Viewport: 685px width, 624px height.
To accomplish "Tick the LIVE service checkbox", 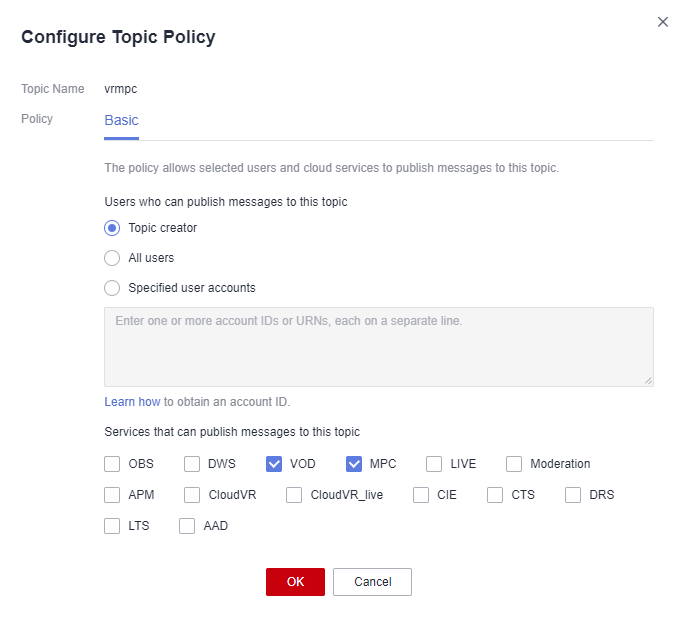I will click(434, 464).
